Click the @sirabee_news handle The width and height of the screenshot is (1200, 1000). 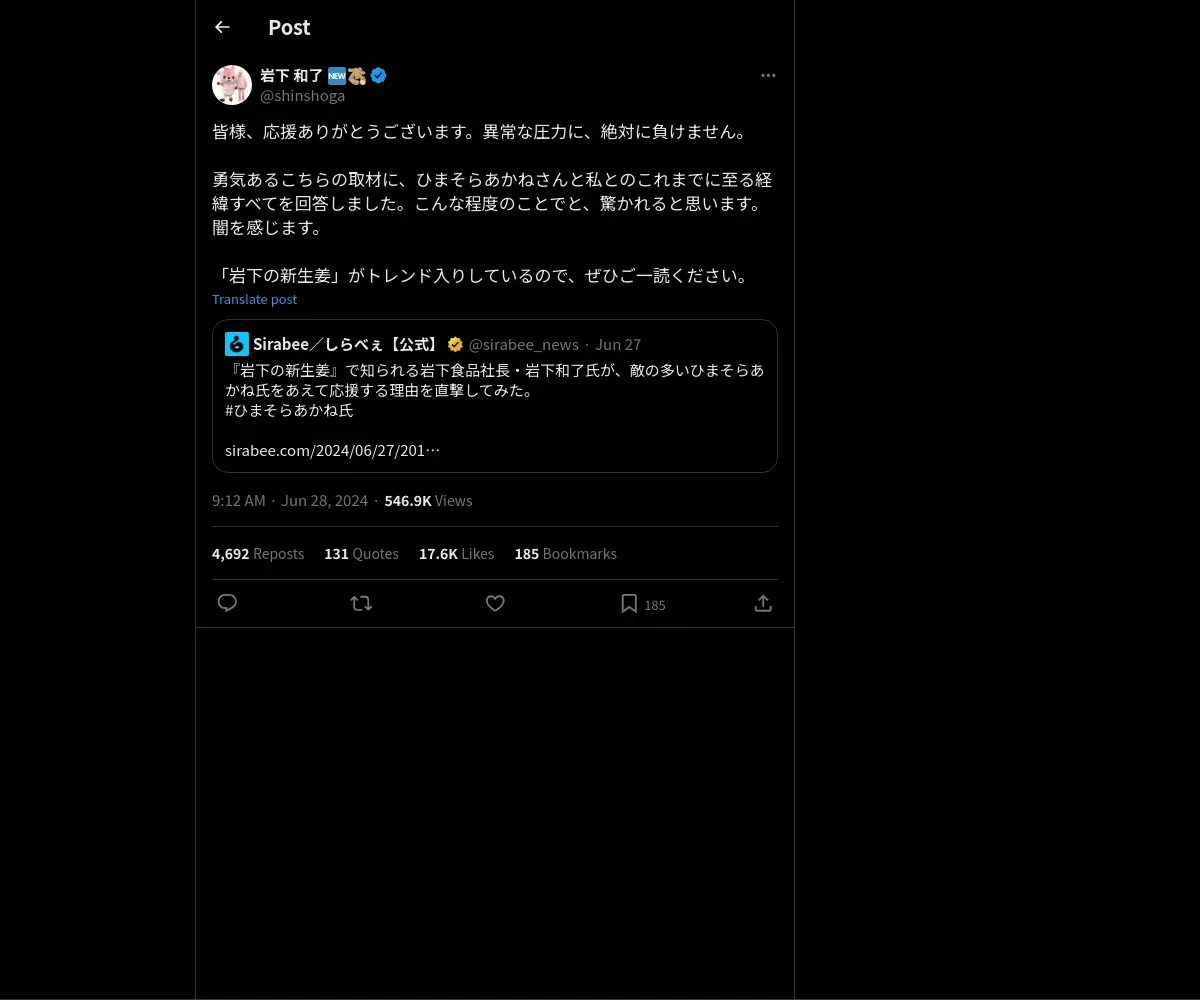coord(523,344)
